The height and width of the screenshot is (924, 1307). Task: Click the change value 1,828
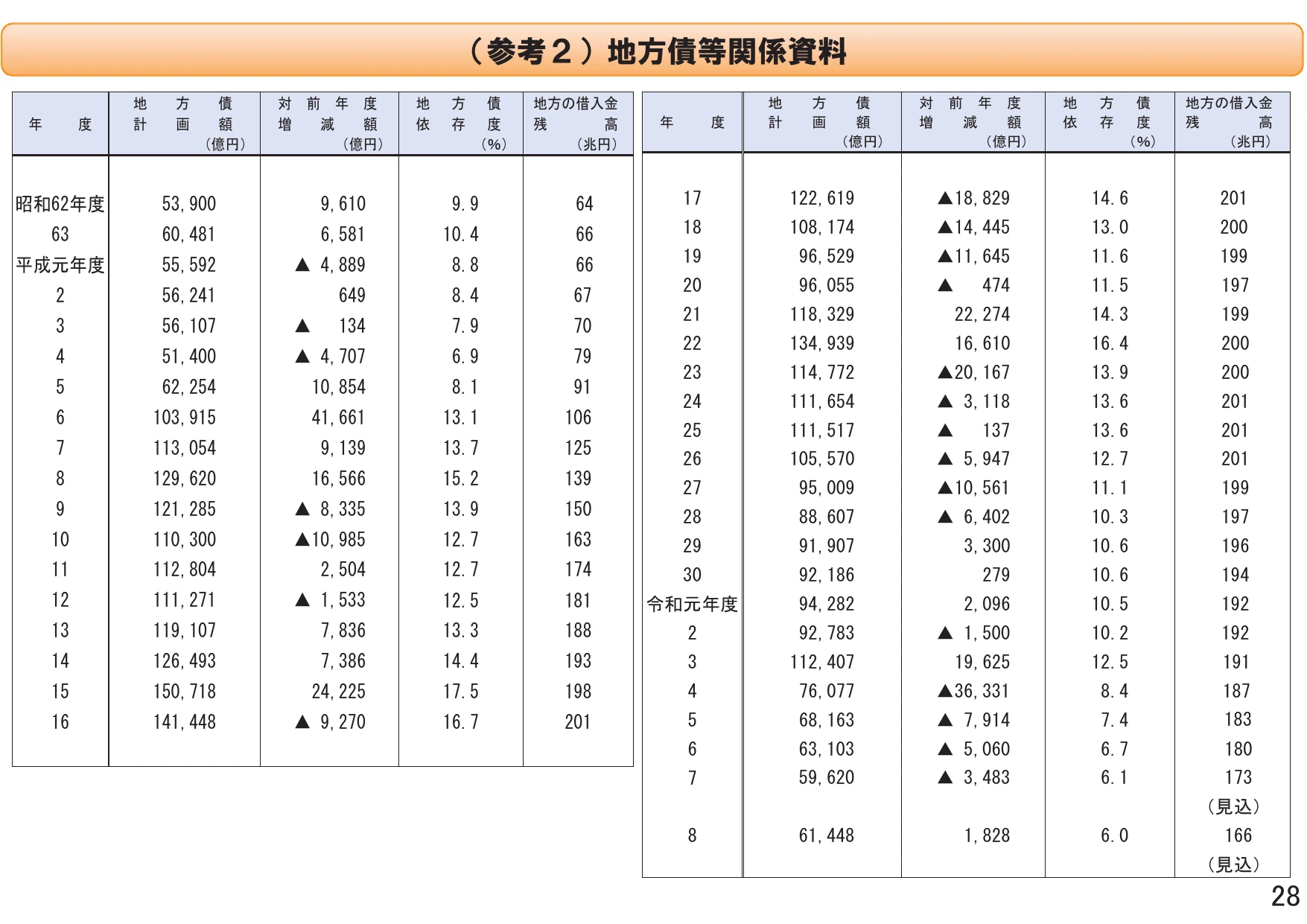tap(988, 835)
